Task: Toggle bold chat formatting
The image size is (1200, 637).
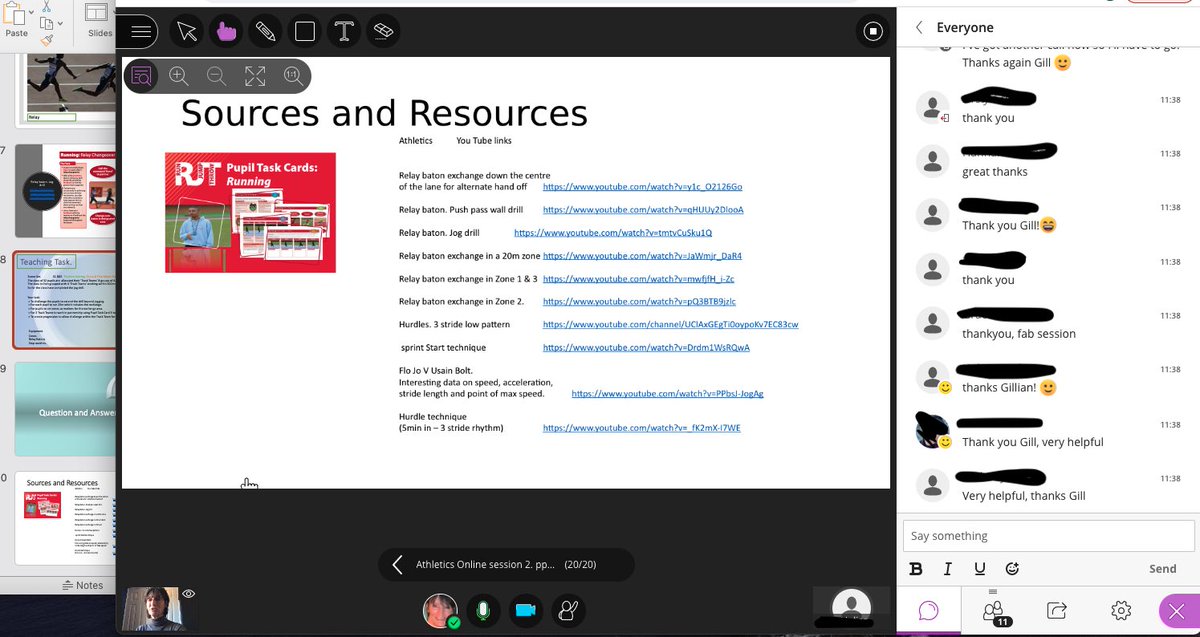Action: tap(916, 569)
